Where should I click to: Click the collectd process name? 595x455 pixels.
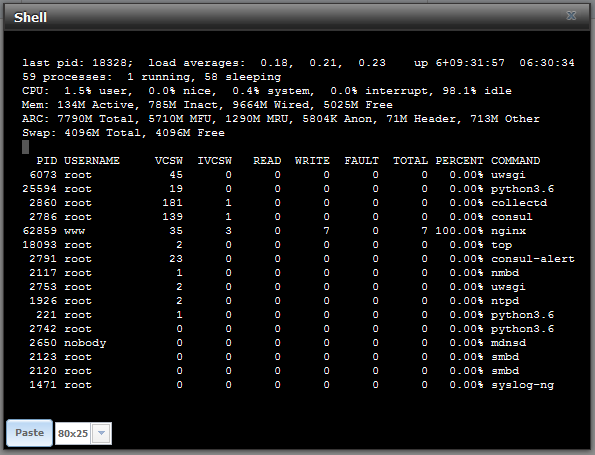pos(519,203)
